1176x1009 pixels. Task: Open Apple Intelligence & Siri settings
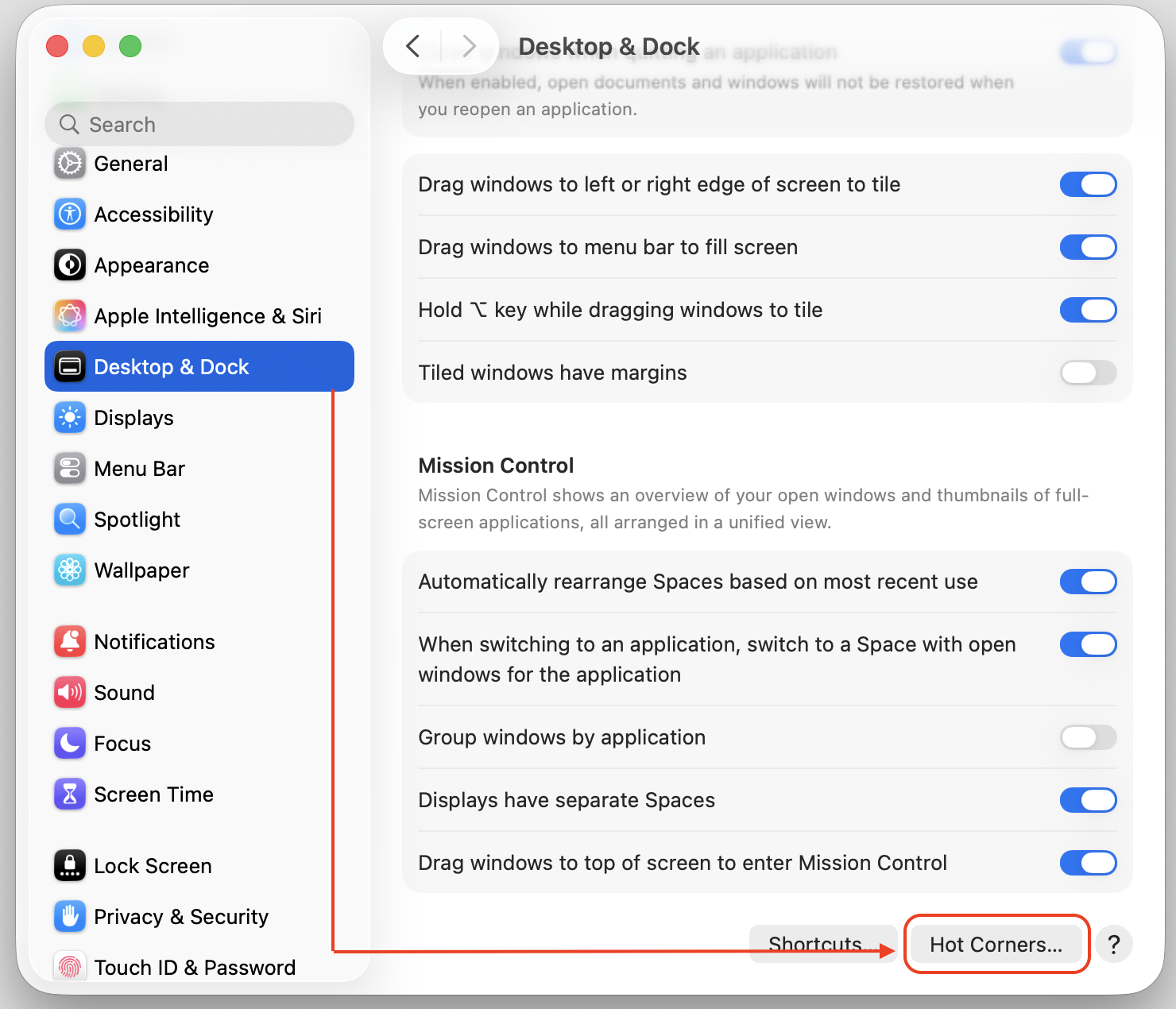tap(199, 316)
